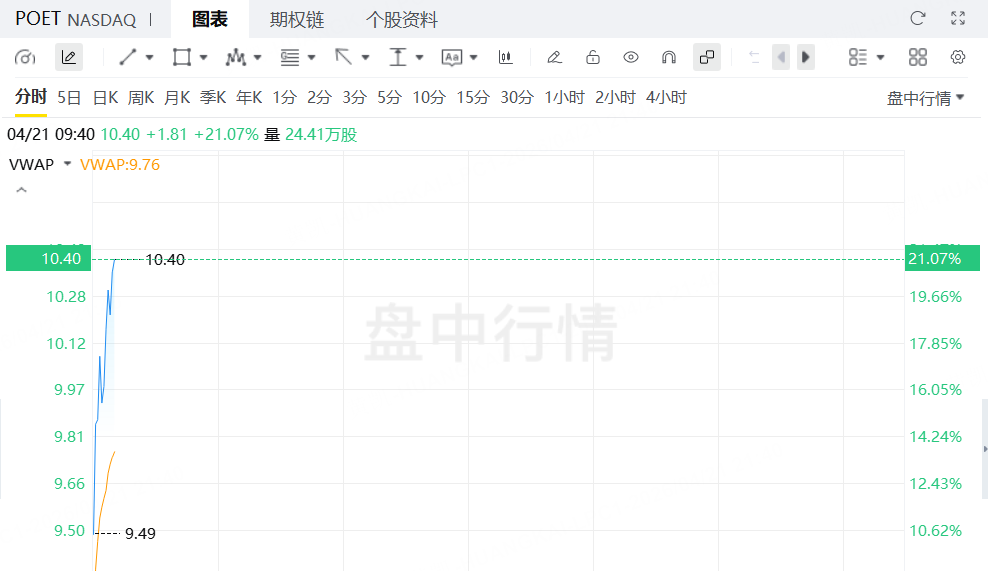Select the 5分 timeframe

point(389,98)
